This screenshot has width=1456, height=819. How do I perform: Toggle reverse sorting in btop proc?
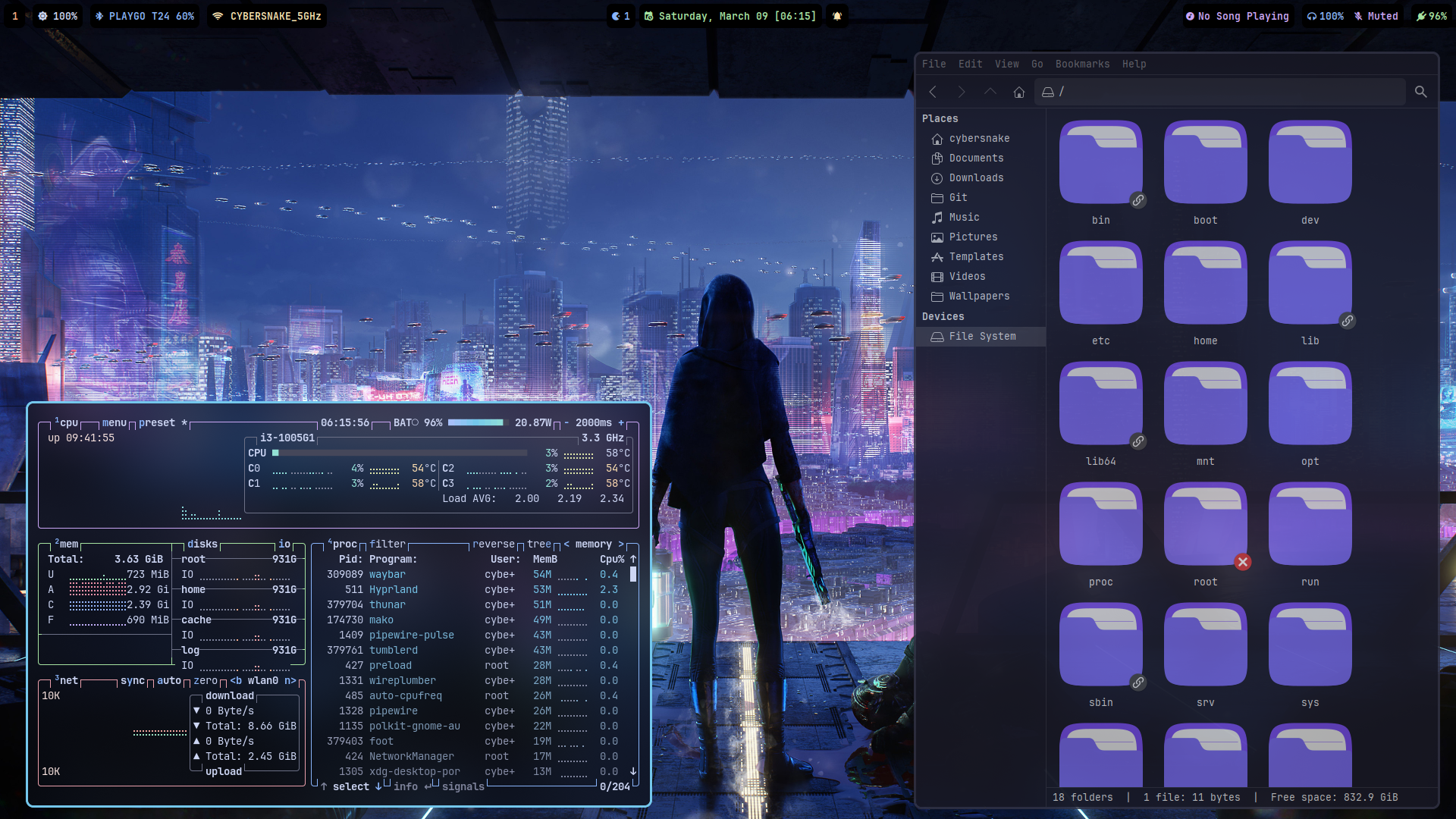point(494,544)
